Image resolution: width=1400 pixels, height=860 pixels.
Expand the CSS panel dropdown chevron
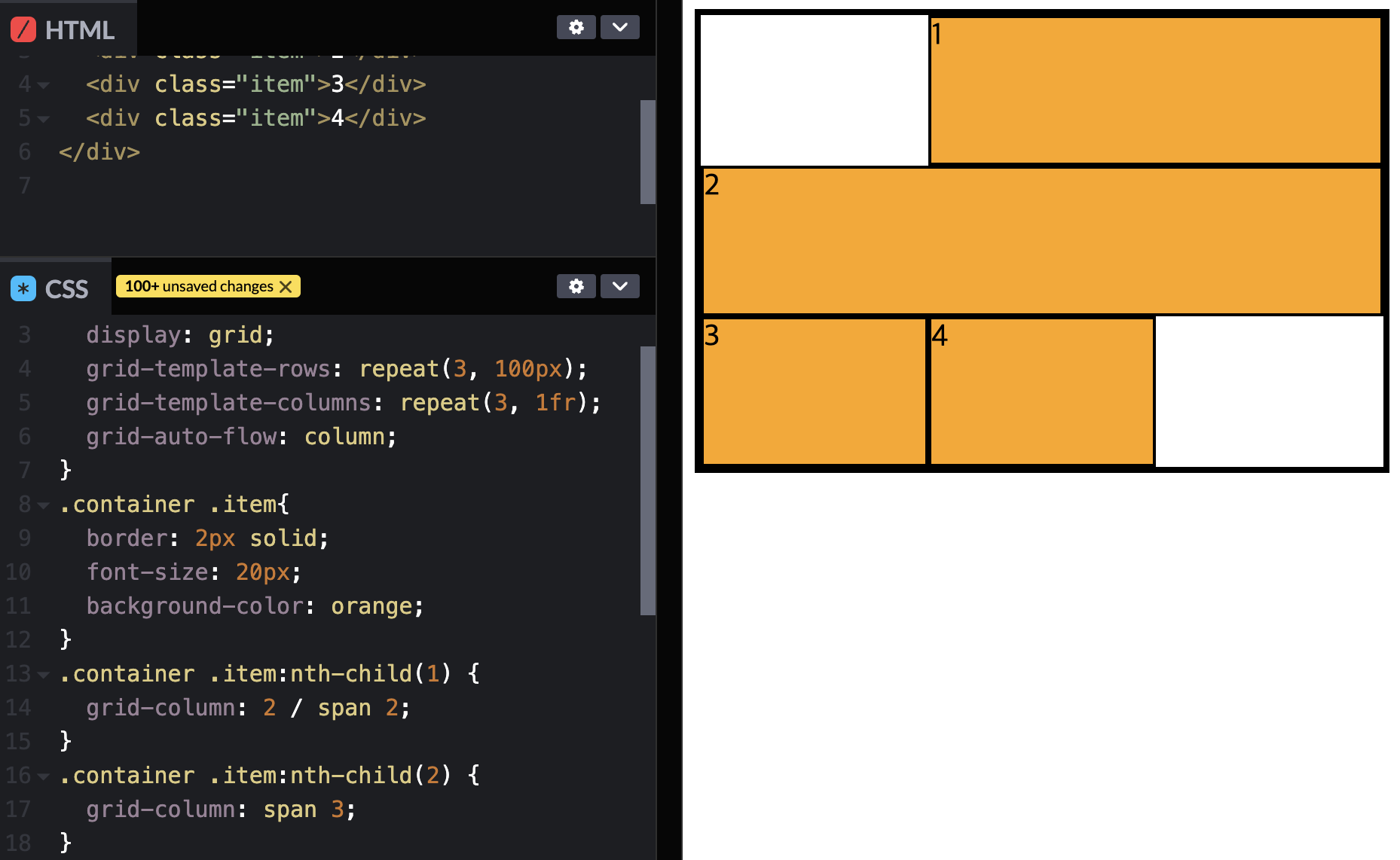620,286
